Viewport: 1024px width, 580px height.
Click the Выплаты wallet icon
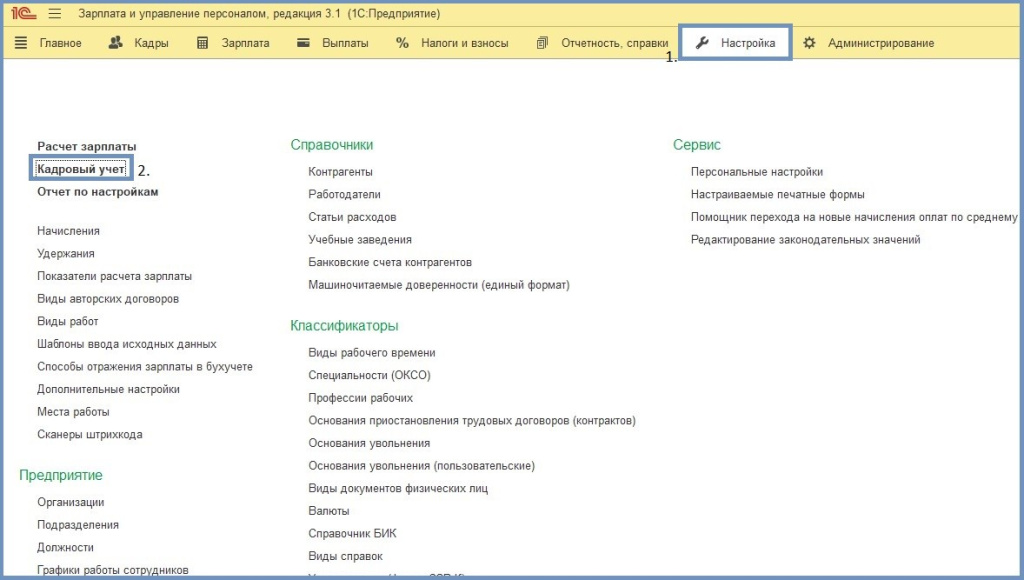pyautogui.click(x=304, y=43)
